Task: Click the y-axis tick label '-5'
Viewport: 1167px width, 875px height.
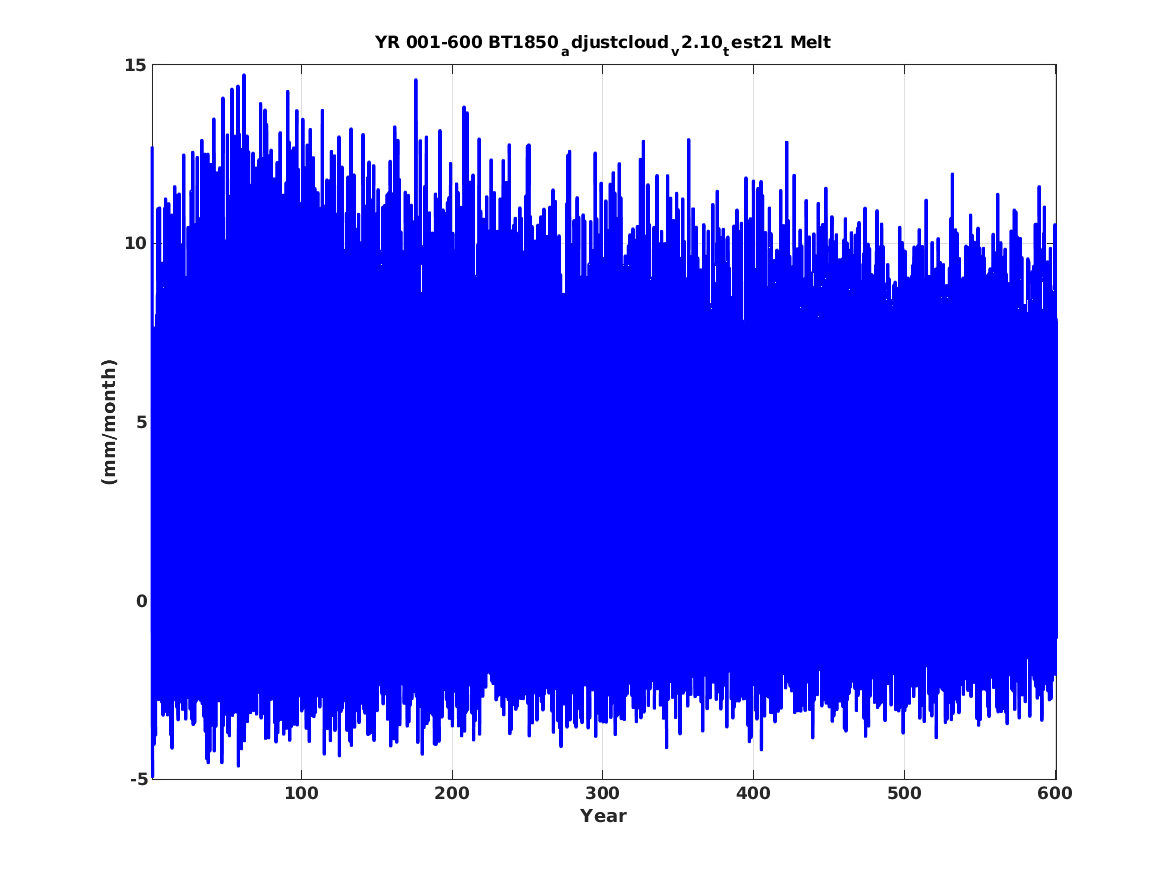Action: pyautogui.click(x=138, y=779)
